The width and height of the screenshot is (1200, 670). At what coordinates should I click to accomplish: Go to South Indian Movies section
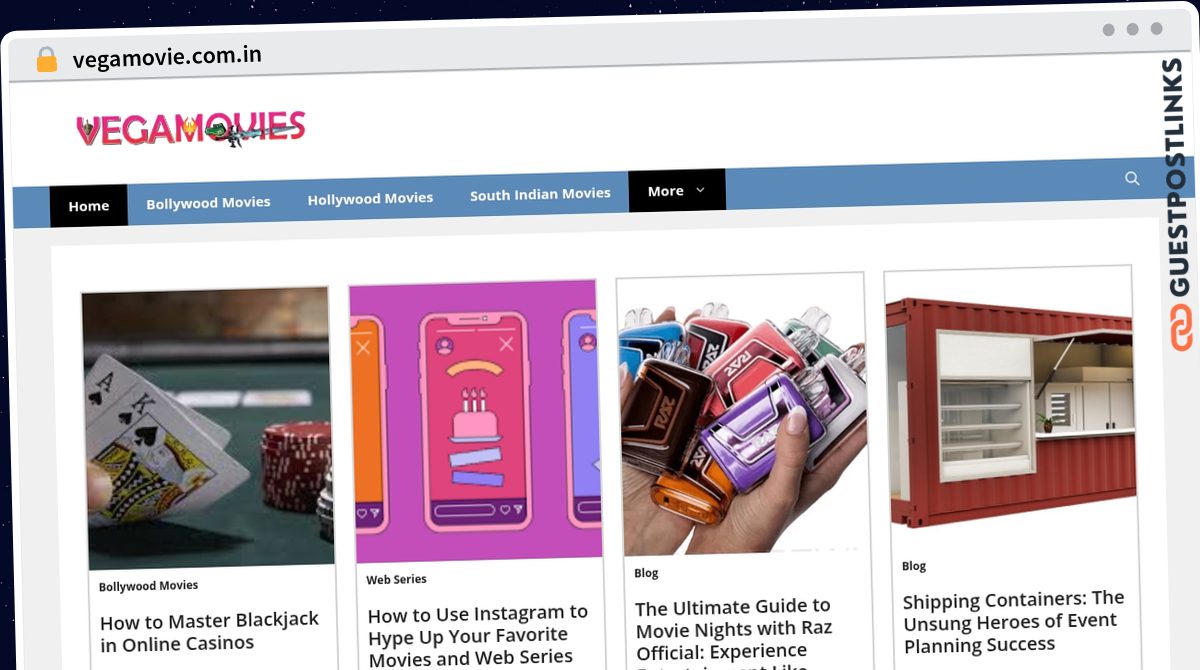coord(540,194)
